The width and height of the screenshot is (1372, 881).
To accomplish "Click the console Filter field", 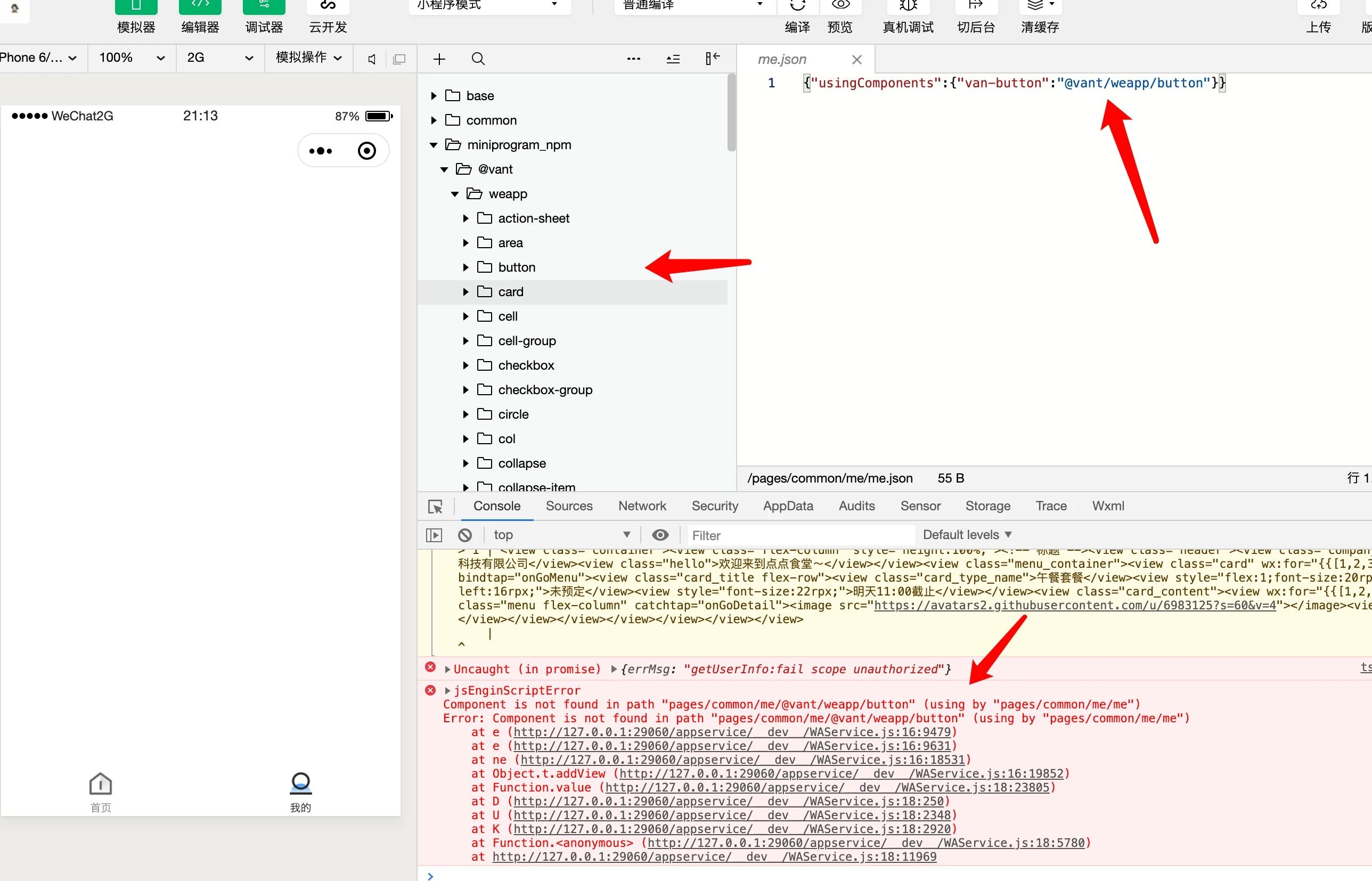I will coord(799,535).
